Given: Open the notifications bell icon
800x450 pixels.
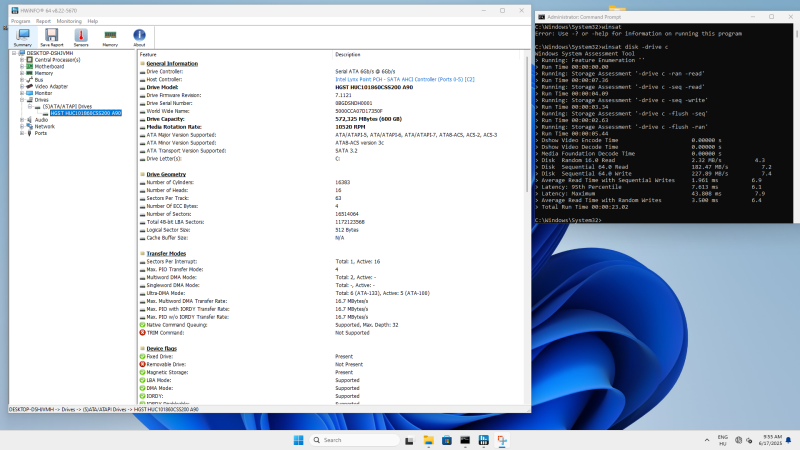Looking at the screenshot, I should [x=788, y=440].
